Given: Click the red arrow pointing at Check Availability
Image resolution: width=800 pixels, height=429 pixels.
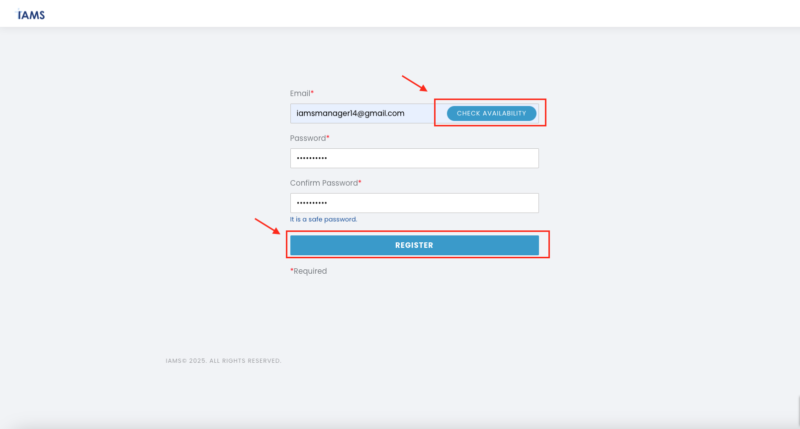Looking at the screenshot, I should [414, 84].
